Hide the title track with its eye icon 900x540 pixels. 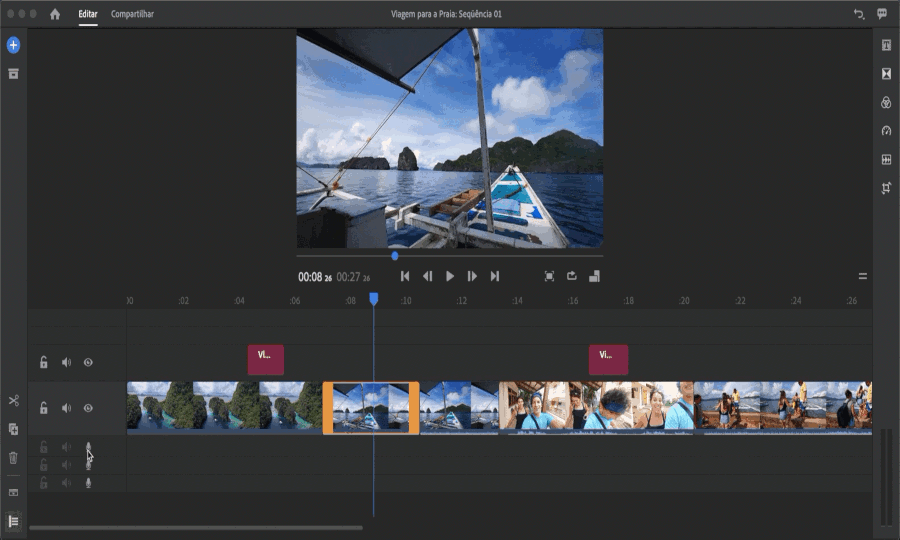click(x=88, y=363)
